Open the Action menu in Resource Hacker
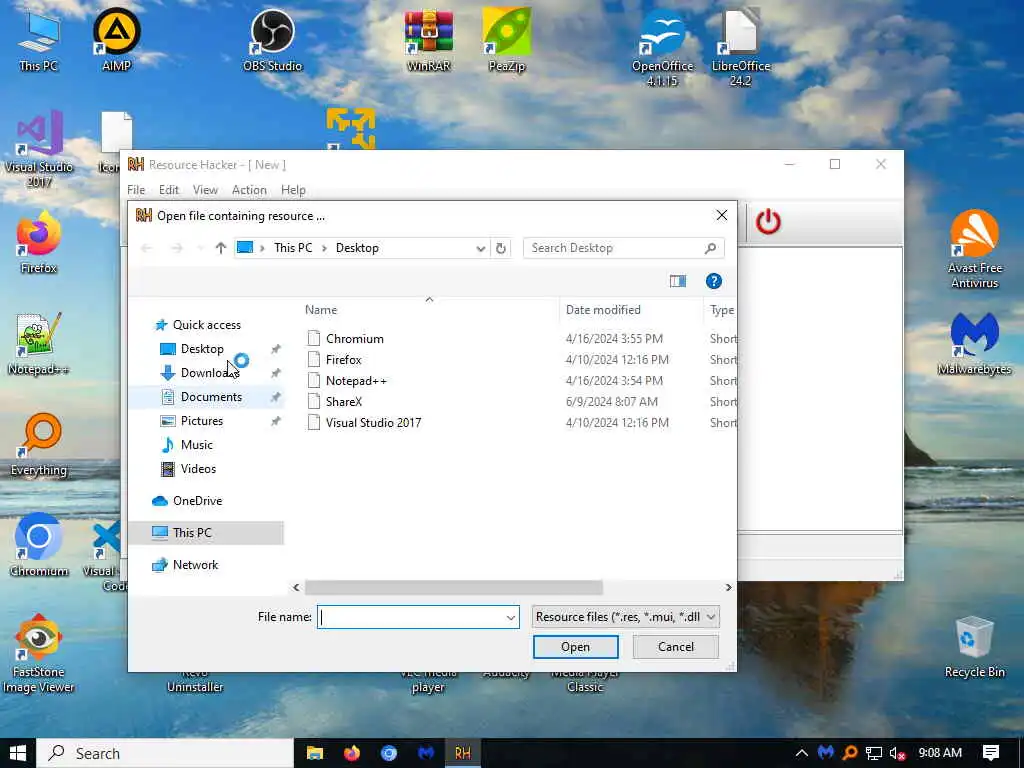 coord(249,190)
